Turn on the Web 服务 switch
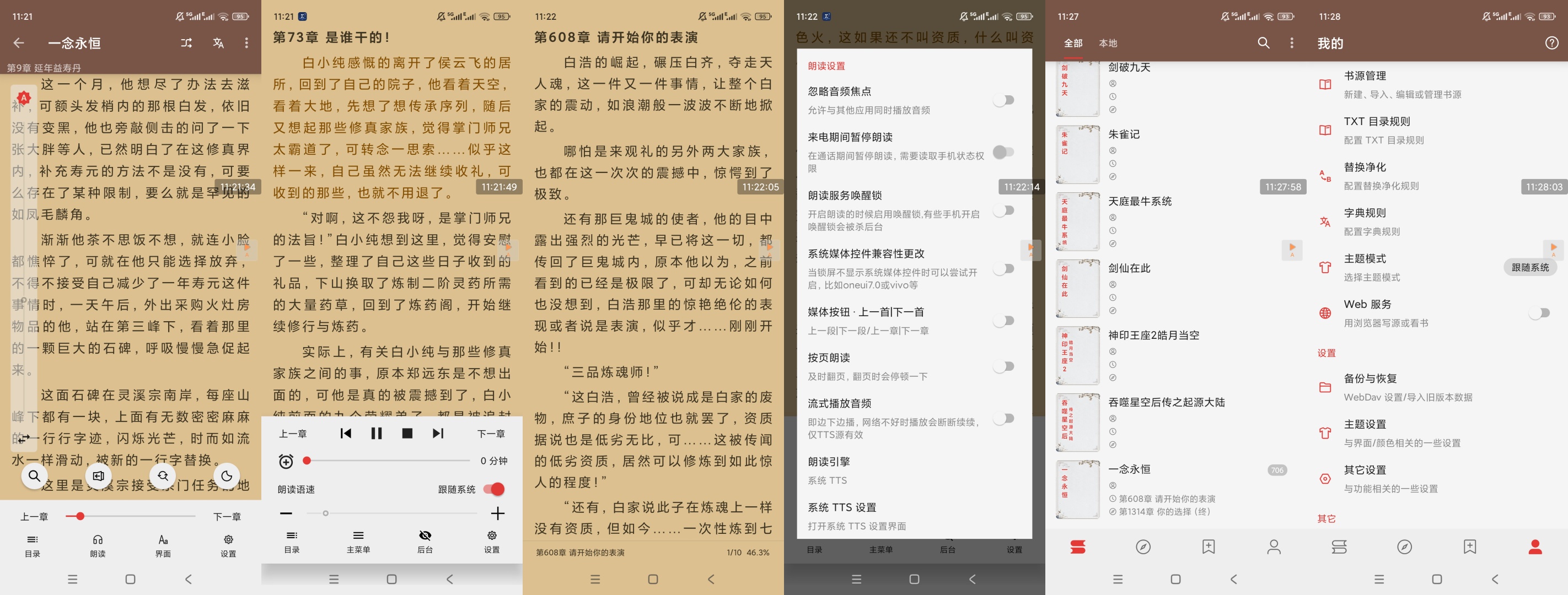This screenshot has width=1568, height=595. click(1541, 312)
